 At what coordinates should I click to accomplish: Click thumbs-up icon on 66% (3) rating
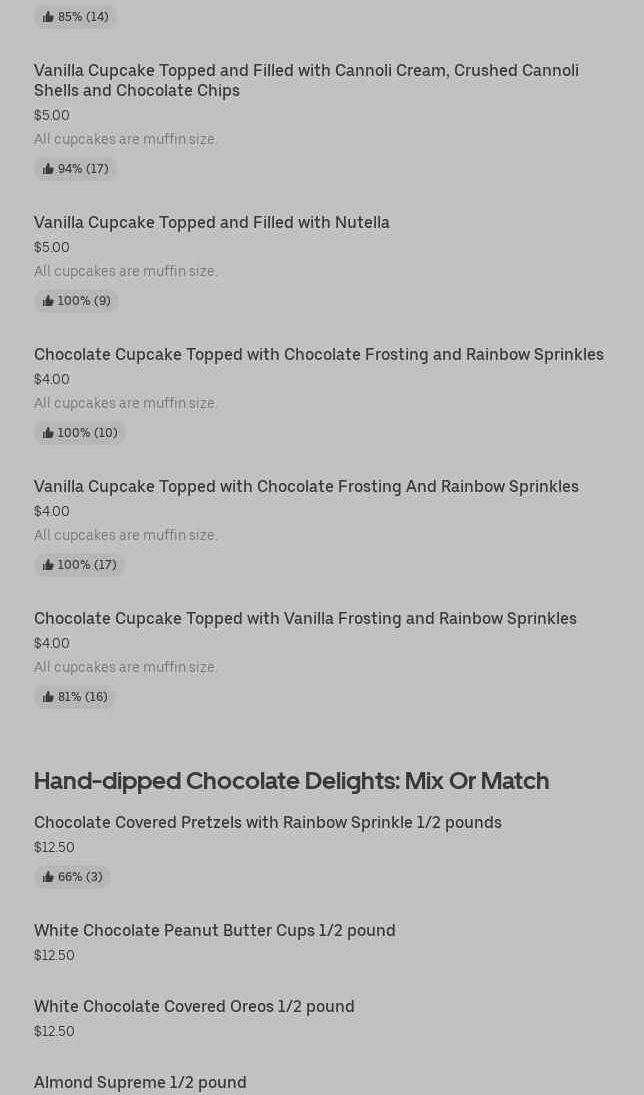(x=48, y=877)
